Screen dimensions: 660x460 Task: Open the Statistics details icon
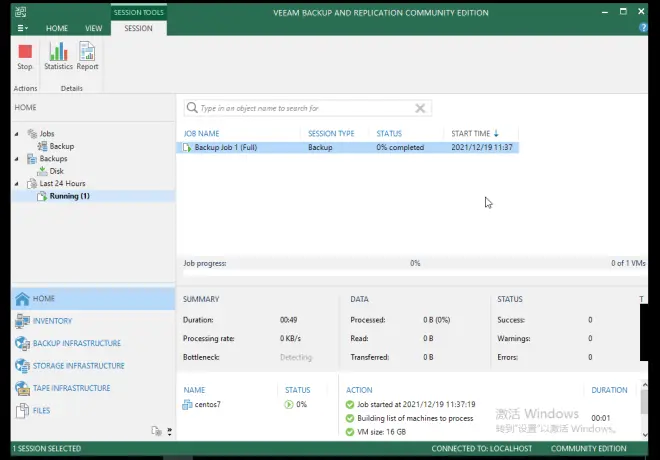coord(58,56)
